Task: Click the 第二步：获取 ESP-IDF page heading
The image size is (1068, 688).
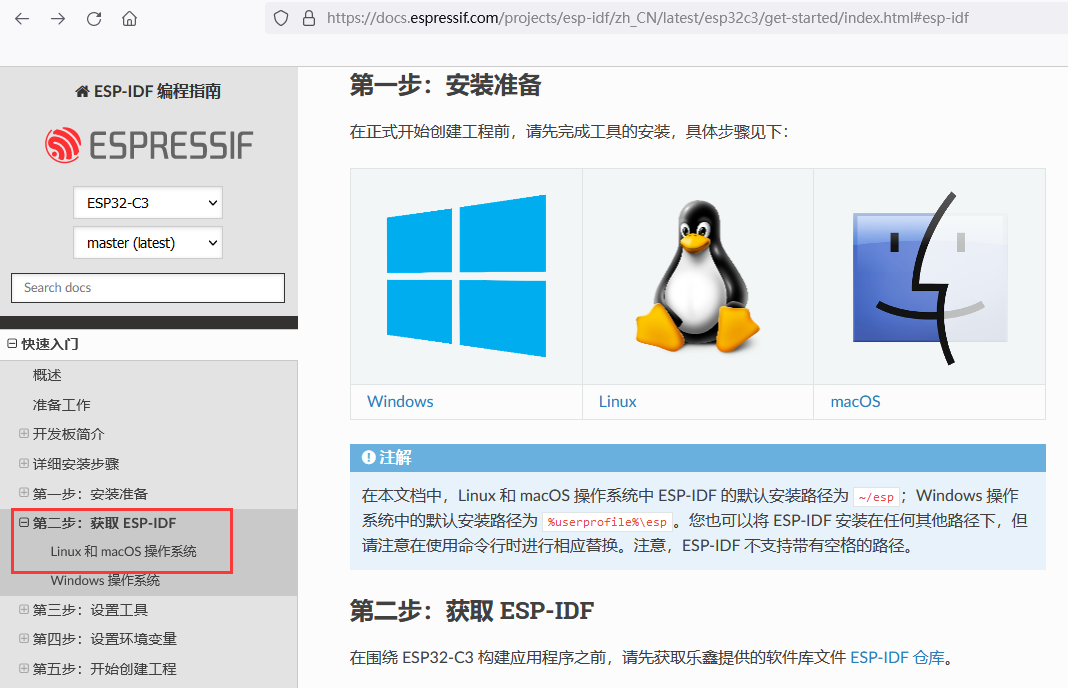Action: [471, 611]
